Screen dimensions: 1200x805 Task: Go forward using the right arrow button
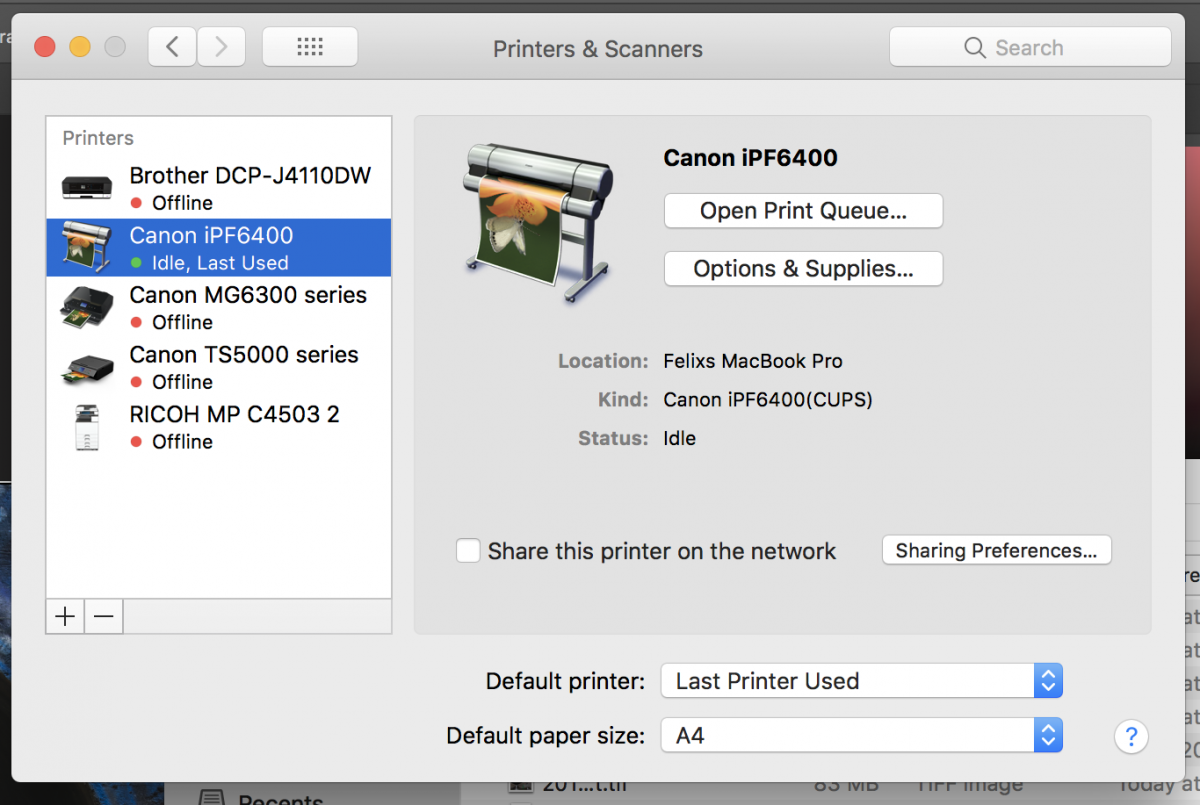(221, 47)
